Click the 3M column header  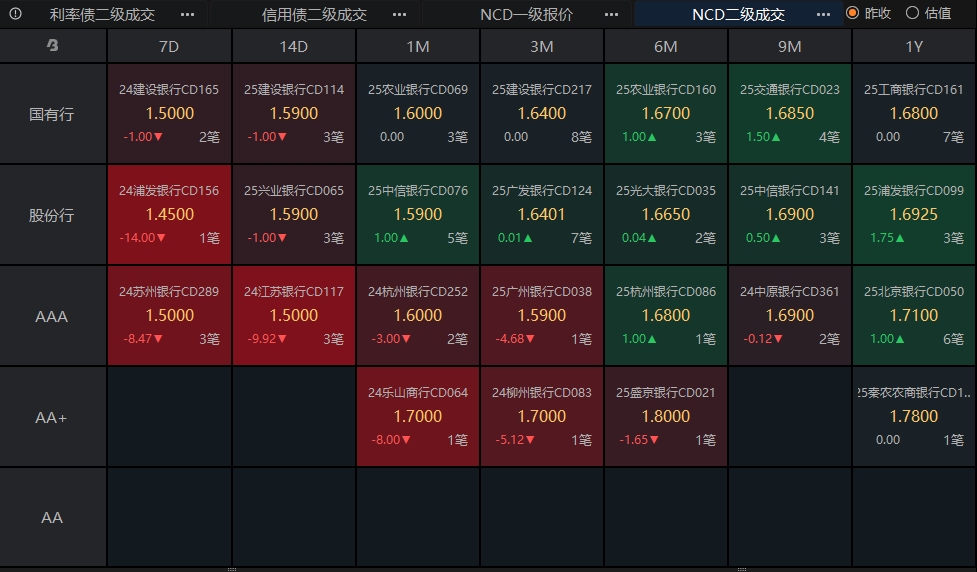(x=541, y=46)
